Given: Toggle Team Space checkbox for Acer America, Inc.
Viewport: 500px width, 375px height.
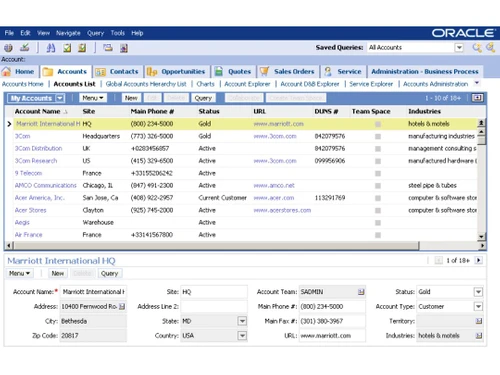Looking at the screenshot, I should coord(378,198).
